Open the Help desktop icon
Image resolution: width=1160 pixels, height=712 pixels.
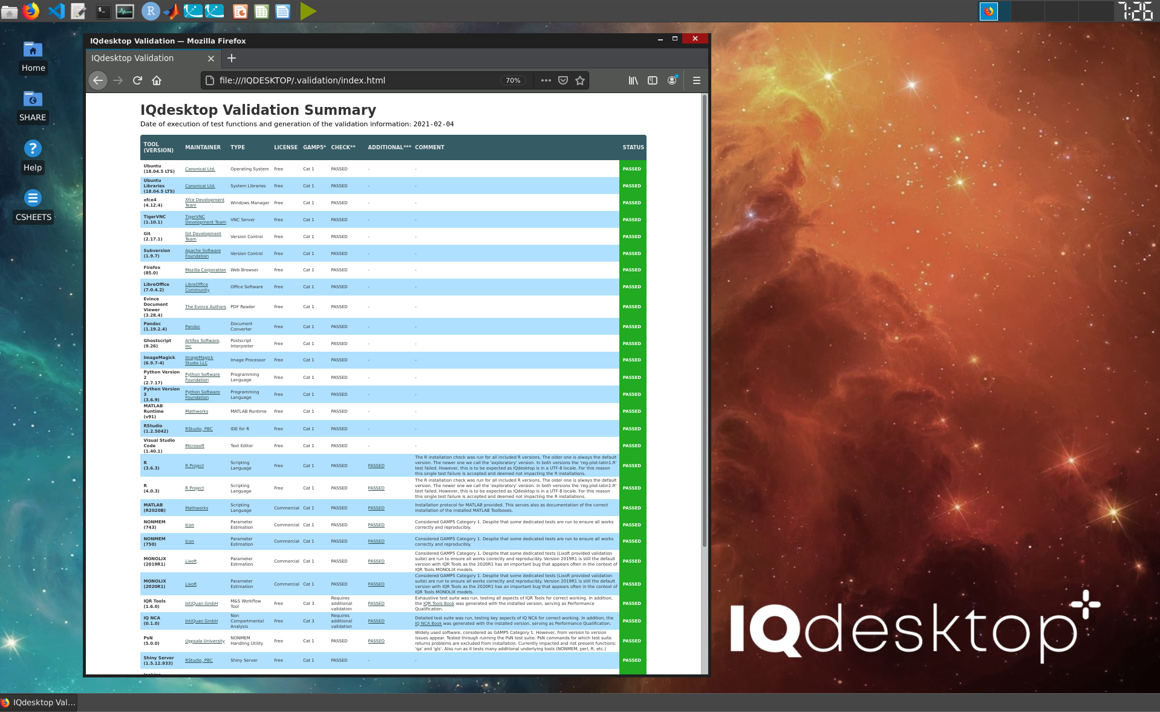pos(33,156)
